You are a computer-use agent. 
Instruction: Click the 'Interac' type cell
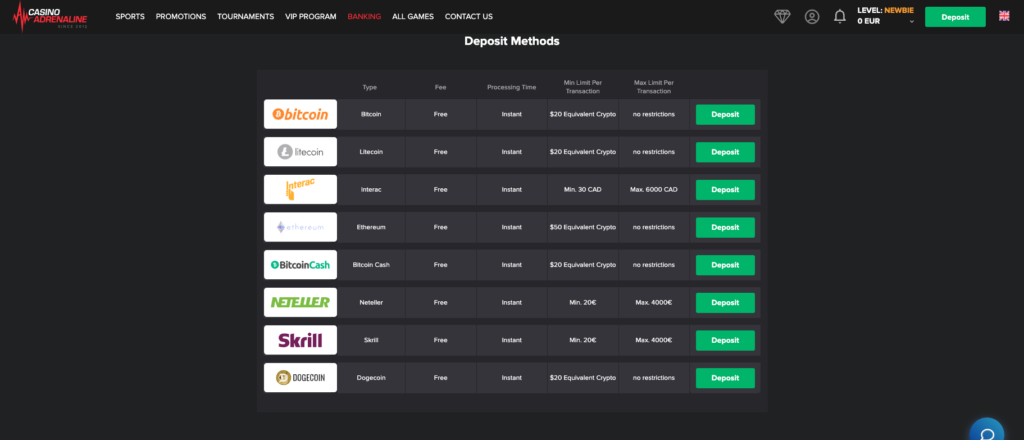371,189
